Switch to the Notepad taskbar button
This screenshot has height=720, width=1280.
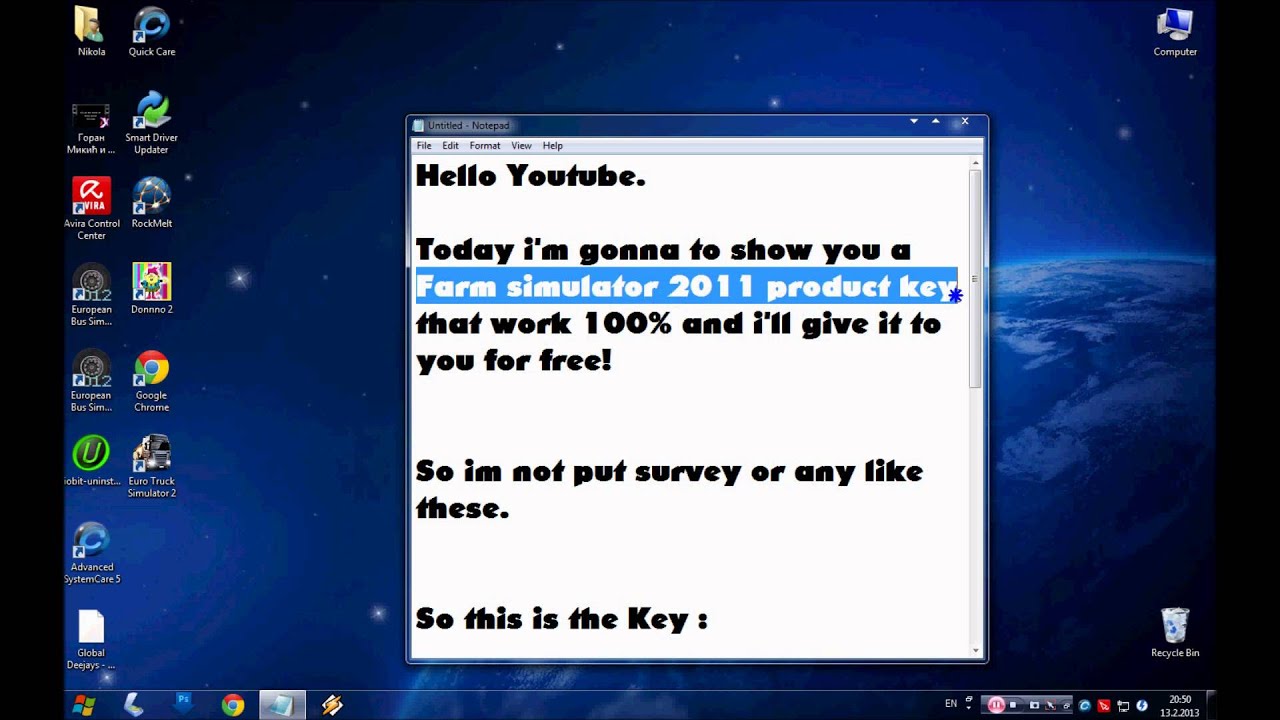(x=283, y=705)
